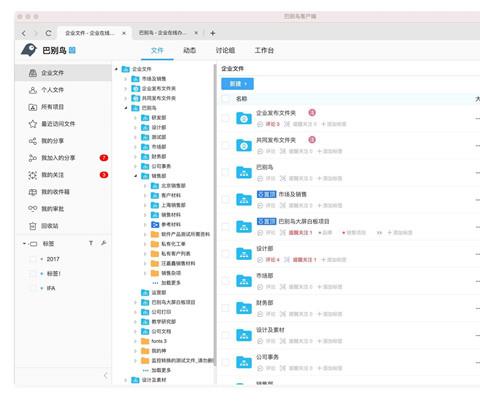Screen dimensions: 480x404
Task: Expand 市场及销售 in the folder tree
Action: (x=126, y=79)
